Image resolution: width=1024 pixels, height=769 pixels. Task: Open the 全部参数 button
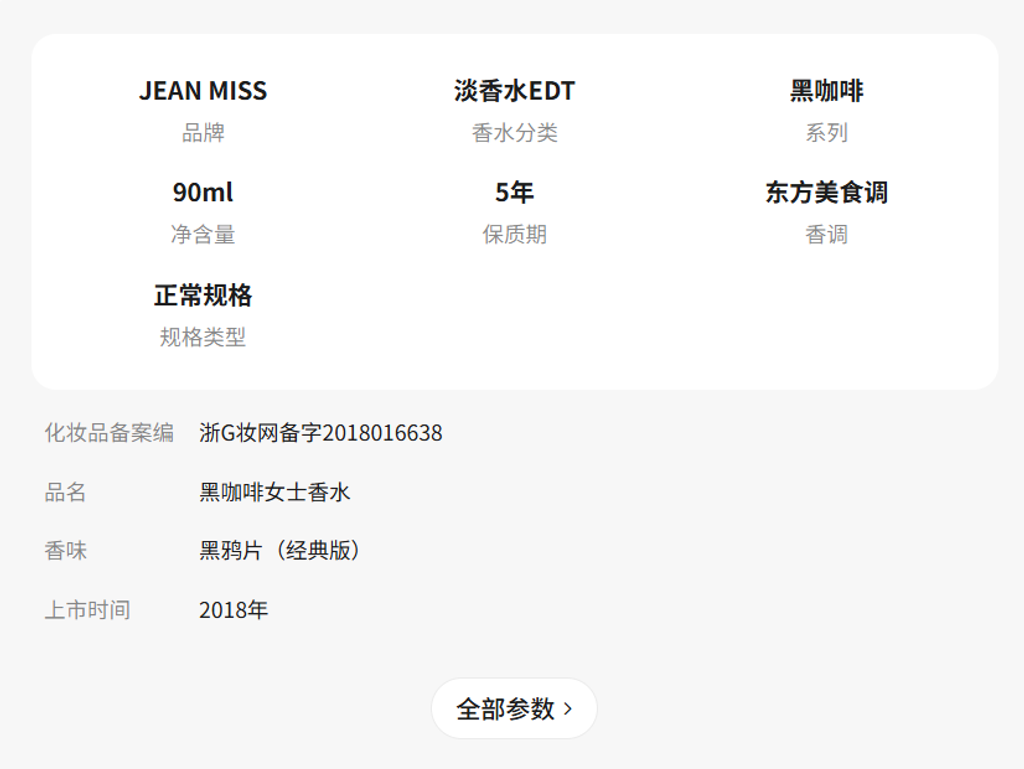tap(505, 709)
